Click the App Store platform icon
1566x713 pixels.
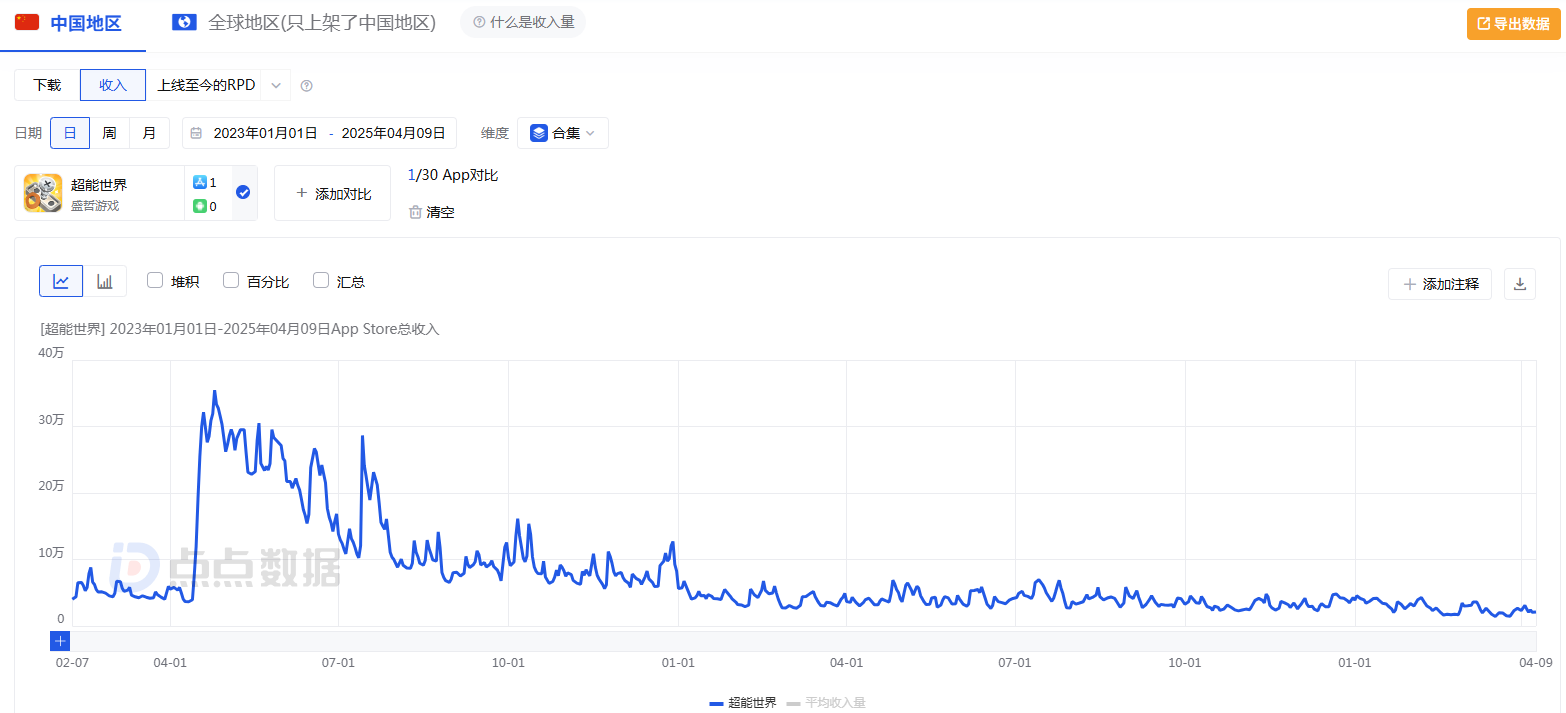point(200,182)
